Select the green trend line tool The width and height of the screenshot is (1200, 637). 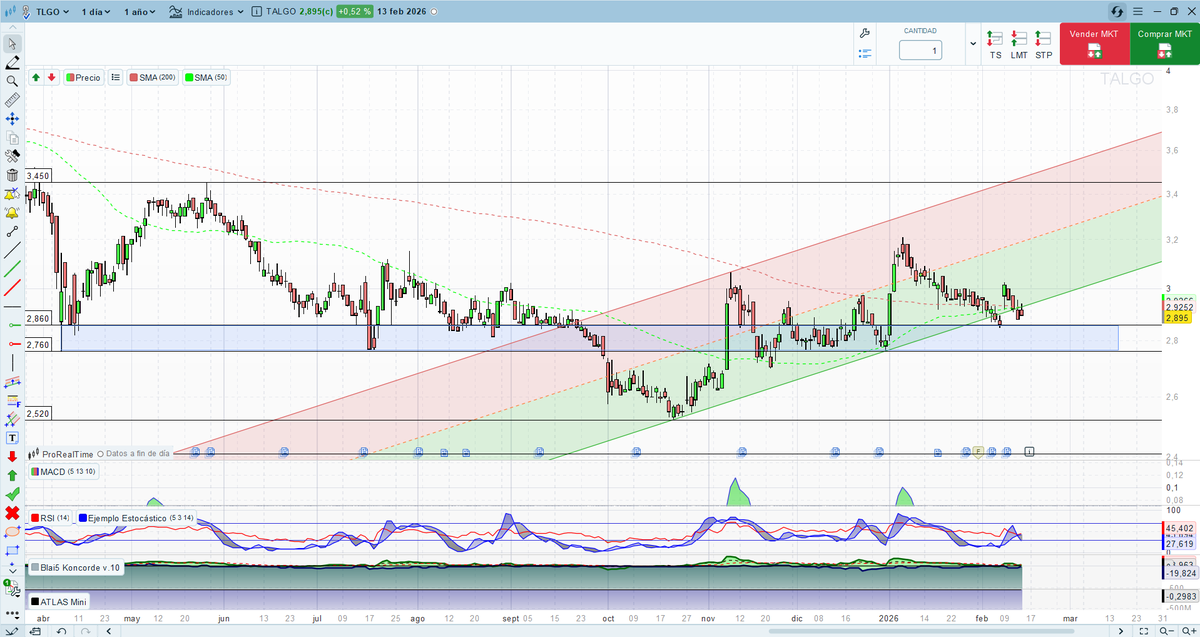(x=12, y=269)
